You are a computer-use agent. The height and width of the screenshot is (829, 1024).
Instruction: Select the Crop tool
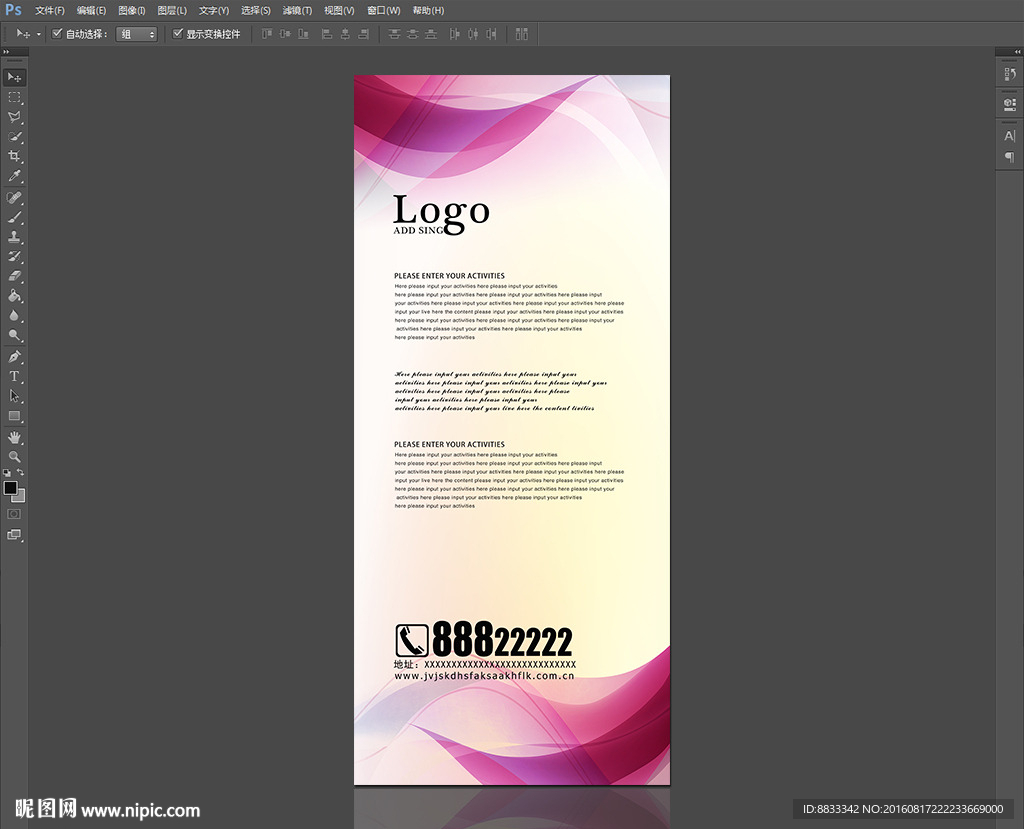pyautogui.click(x=14, y=156)
